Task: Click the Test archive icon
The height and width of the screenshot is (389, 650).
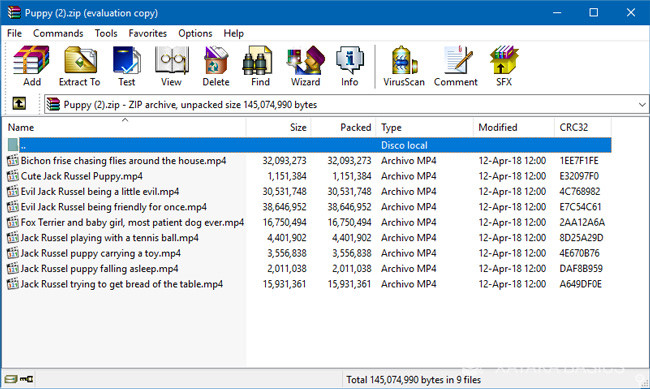Action: click(127, 60)
